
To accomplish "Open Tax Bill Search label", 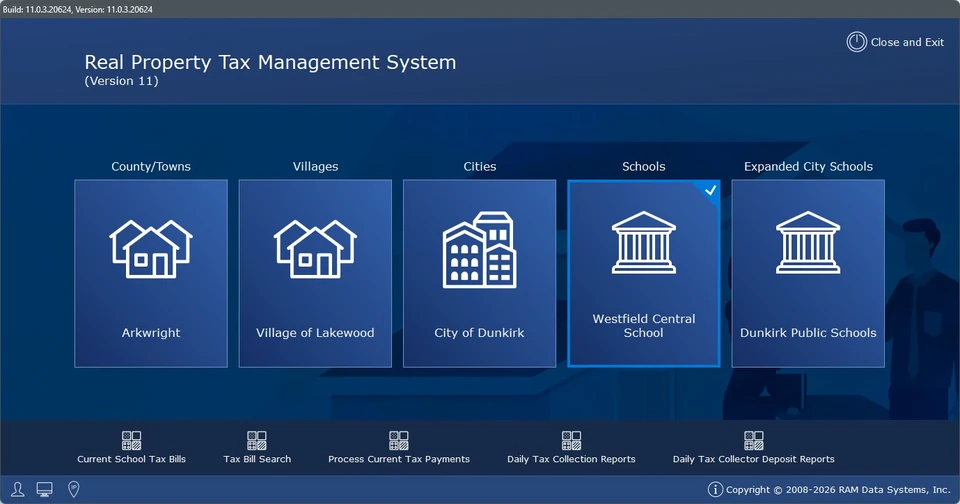I will [257, 459].
